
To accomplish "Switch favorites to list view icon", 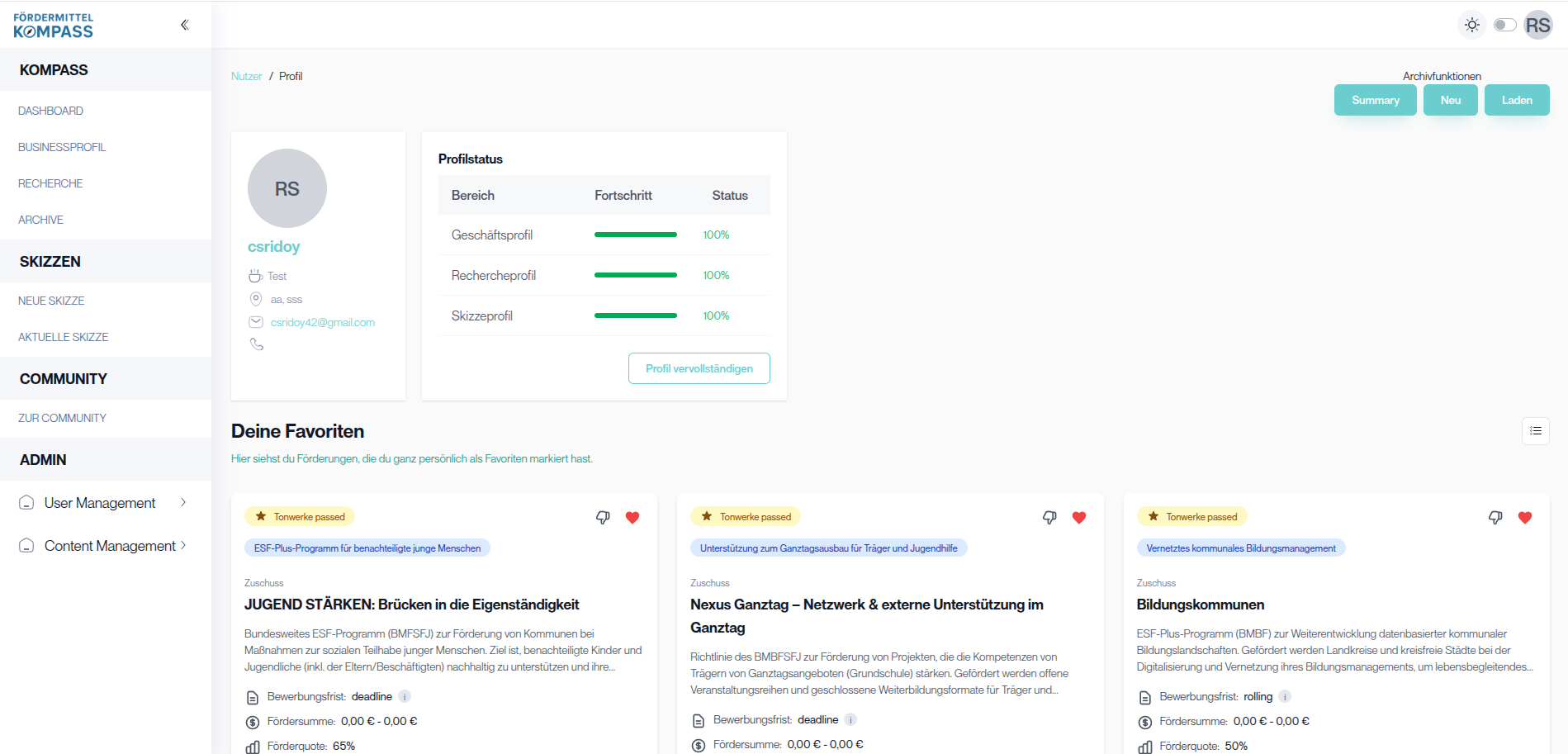I will click(1535, 431).
